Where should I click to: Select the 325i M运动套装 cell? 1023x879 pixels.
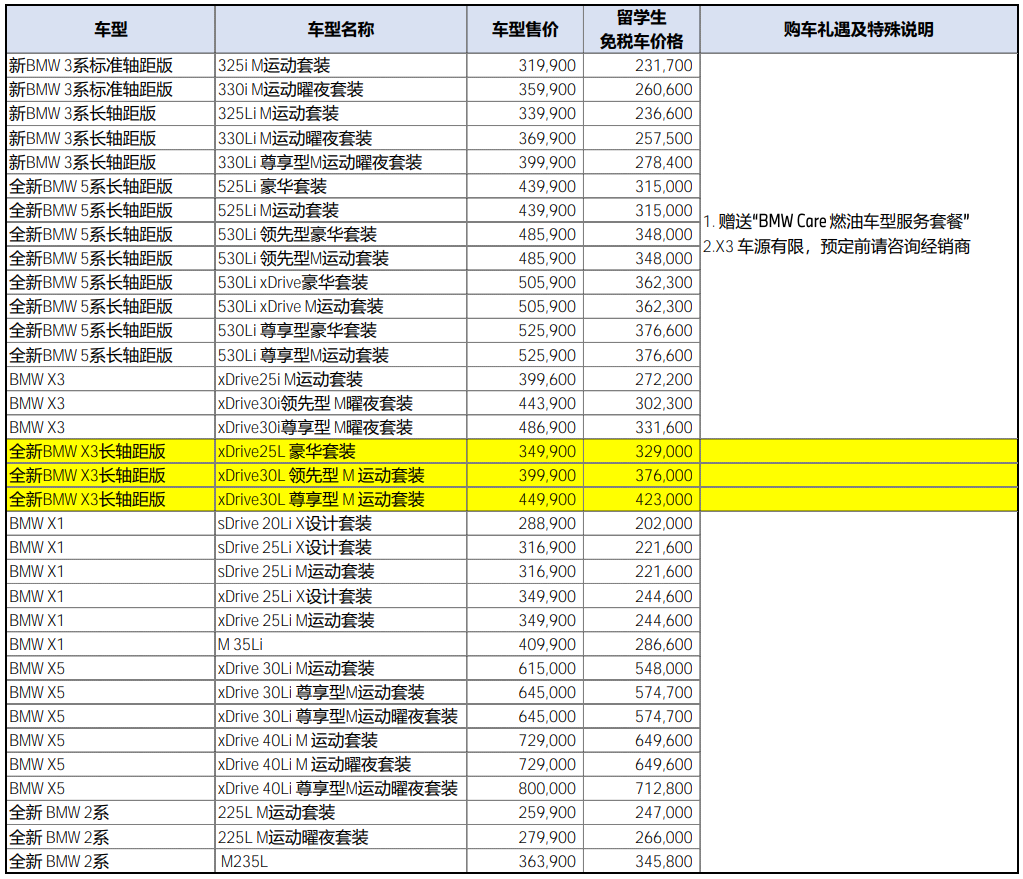(x=341, y=66)
